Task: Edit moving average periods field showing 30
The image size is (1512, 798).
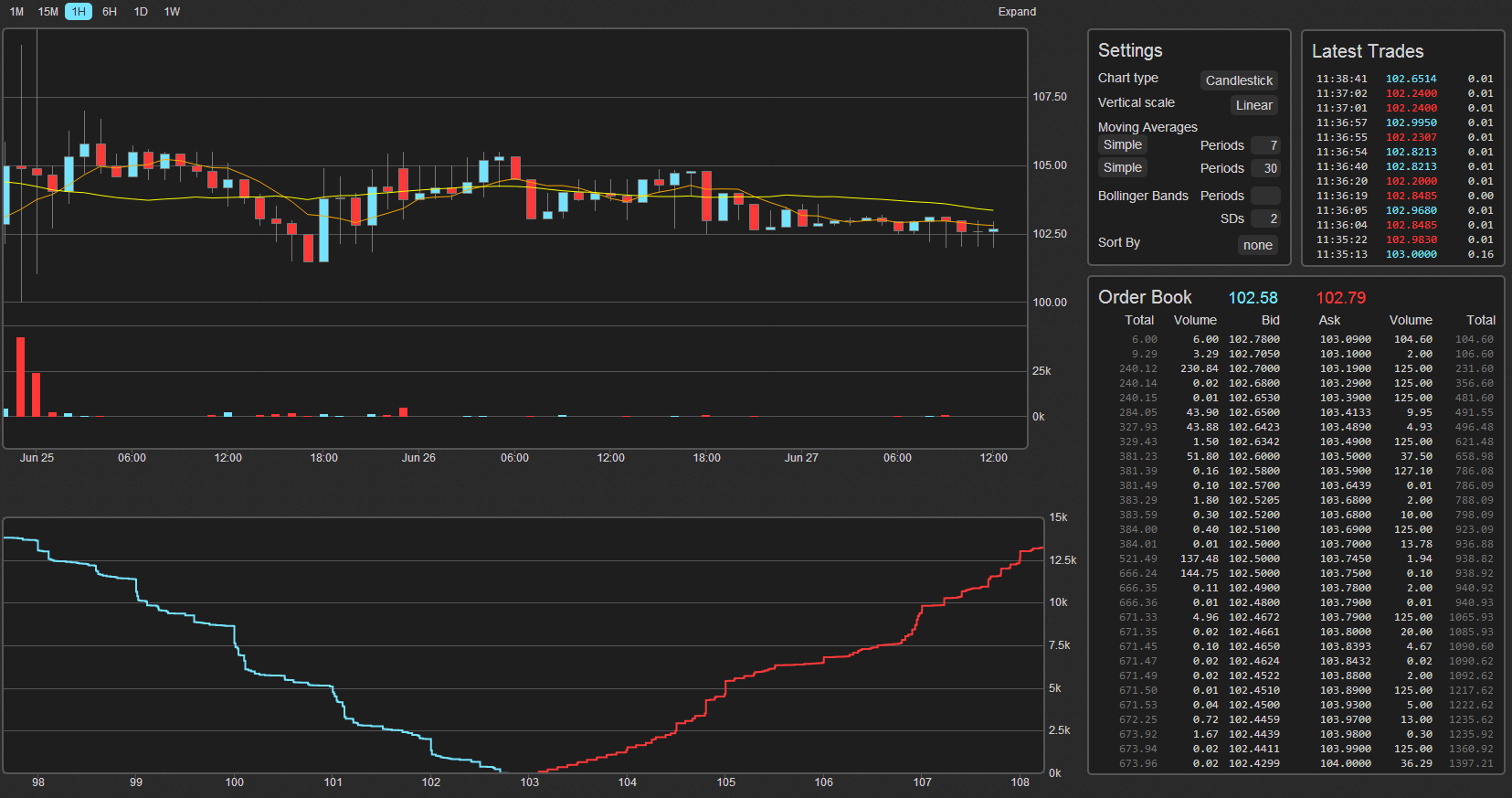Action: tap(1265, 168)
